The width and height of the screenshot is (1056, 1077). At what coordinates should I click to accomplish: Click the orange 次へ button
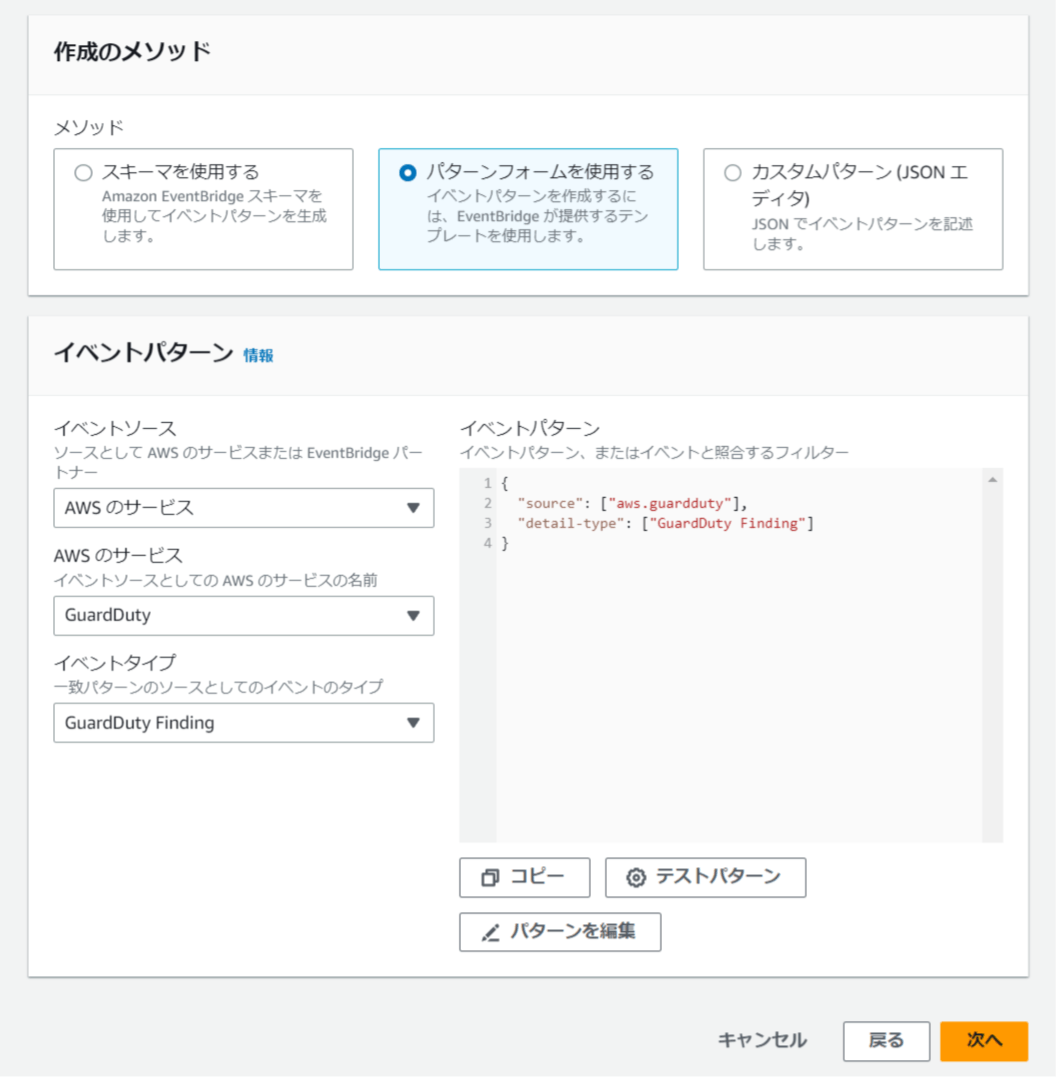984,1041
